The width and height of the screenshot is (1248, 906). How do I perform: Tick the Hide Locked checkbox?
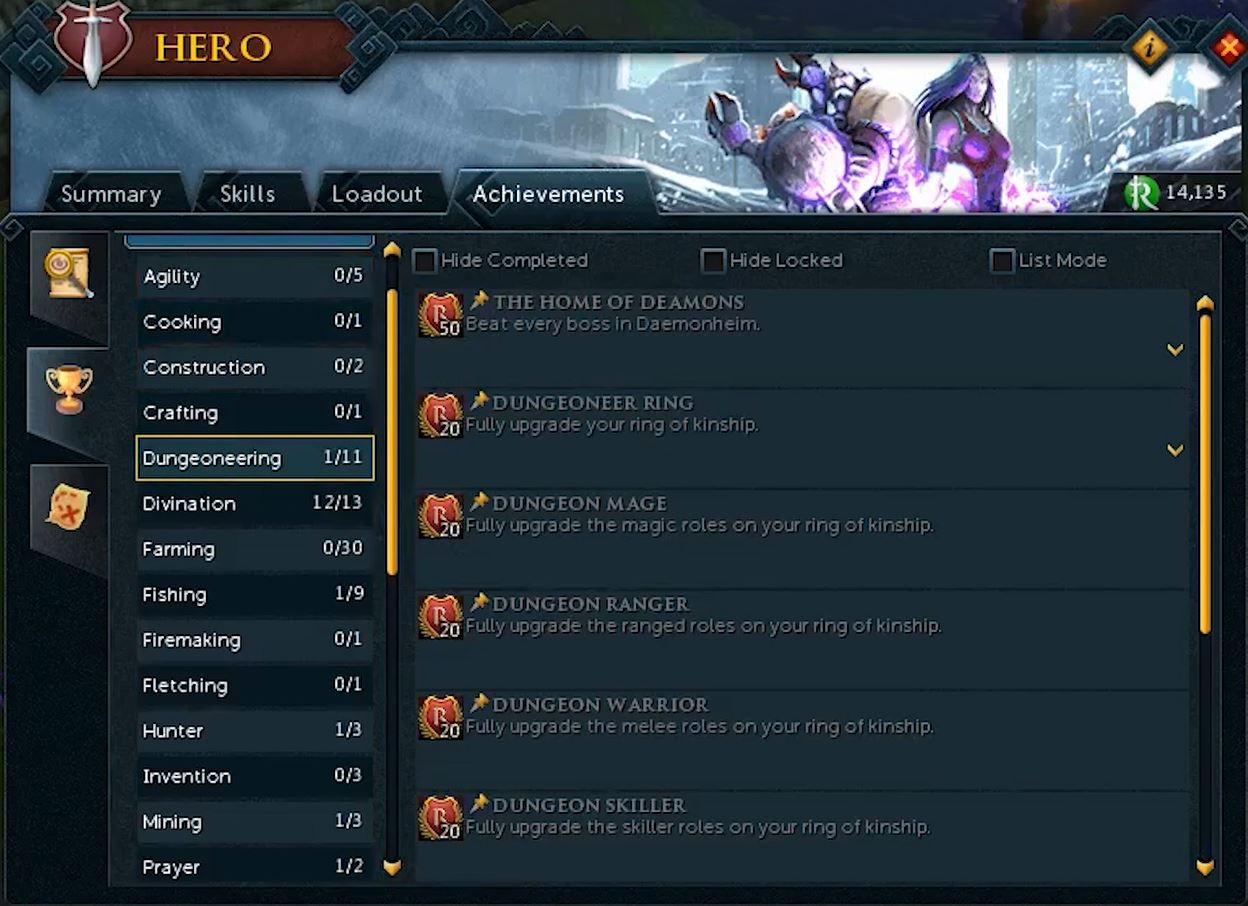click(713, 261)
